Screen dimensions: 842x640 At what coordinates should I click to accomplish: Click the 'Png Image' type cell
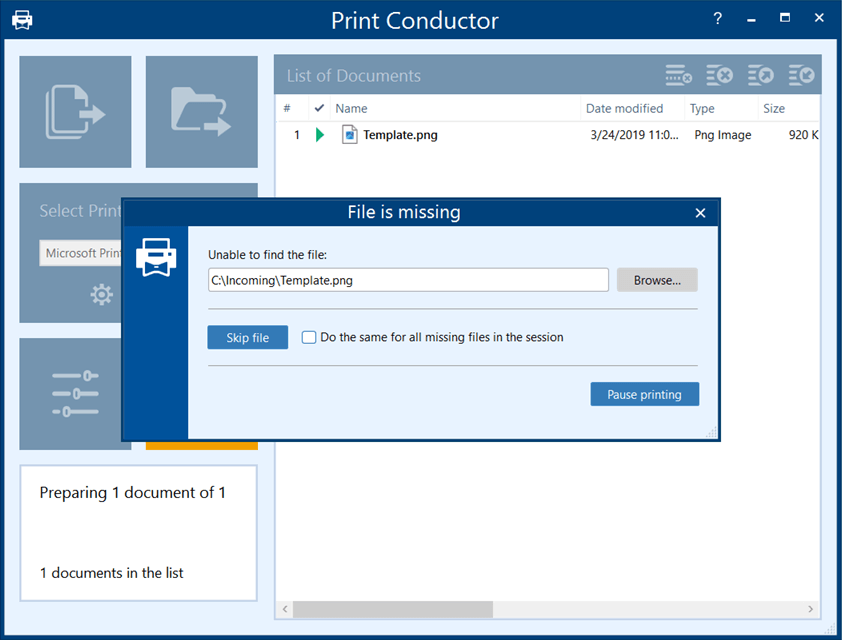tap(723, 135)
